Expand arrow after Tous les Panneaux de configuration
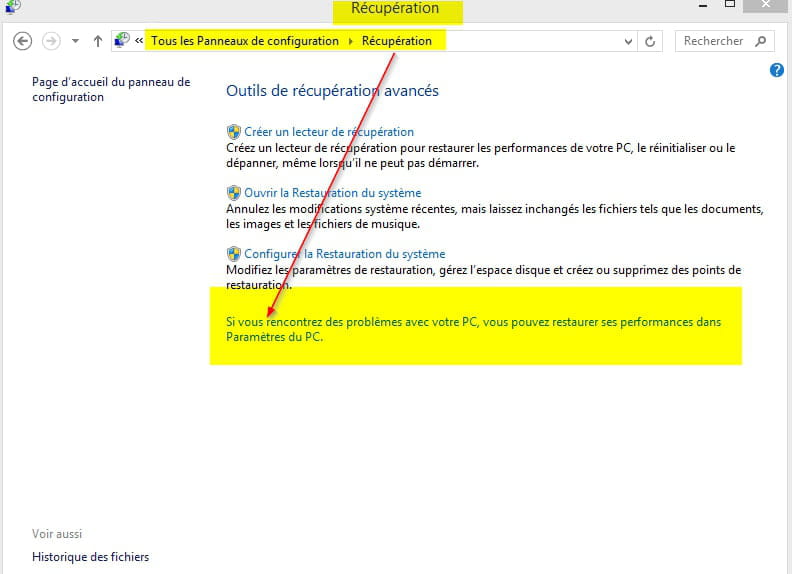Screen dimensions: 792x574 [351, 41]
